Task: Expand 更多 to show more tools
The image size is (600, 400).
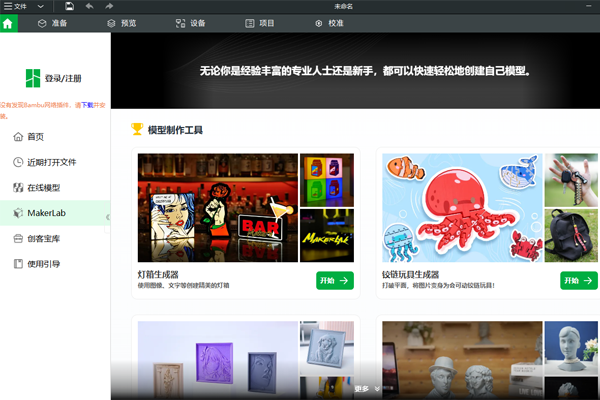Action: (x=367, y=388)
